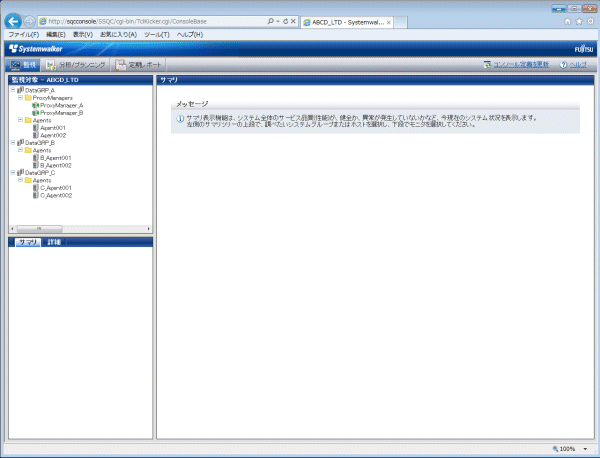Open the 分析/プランニング tab
The width and height of the screenshot is (600, 458).
point(75,65)
